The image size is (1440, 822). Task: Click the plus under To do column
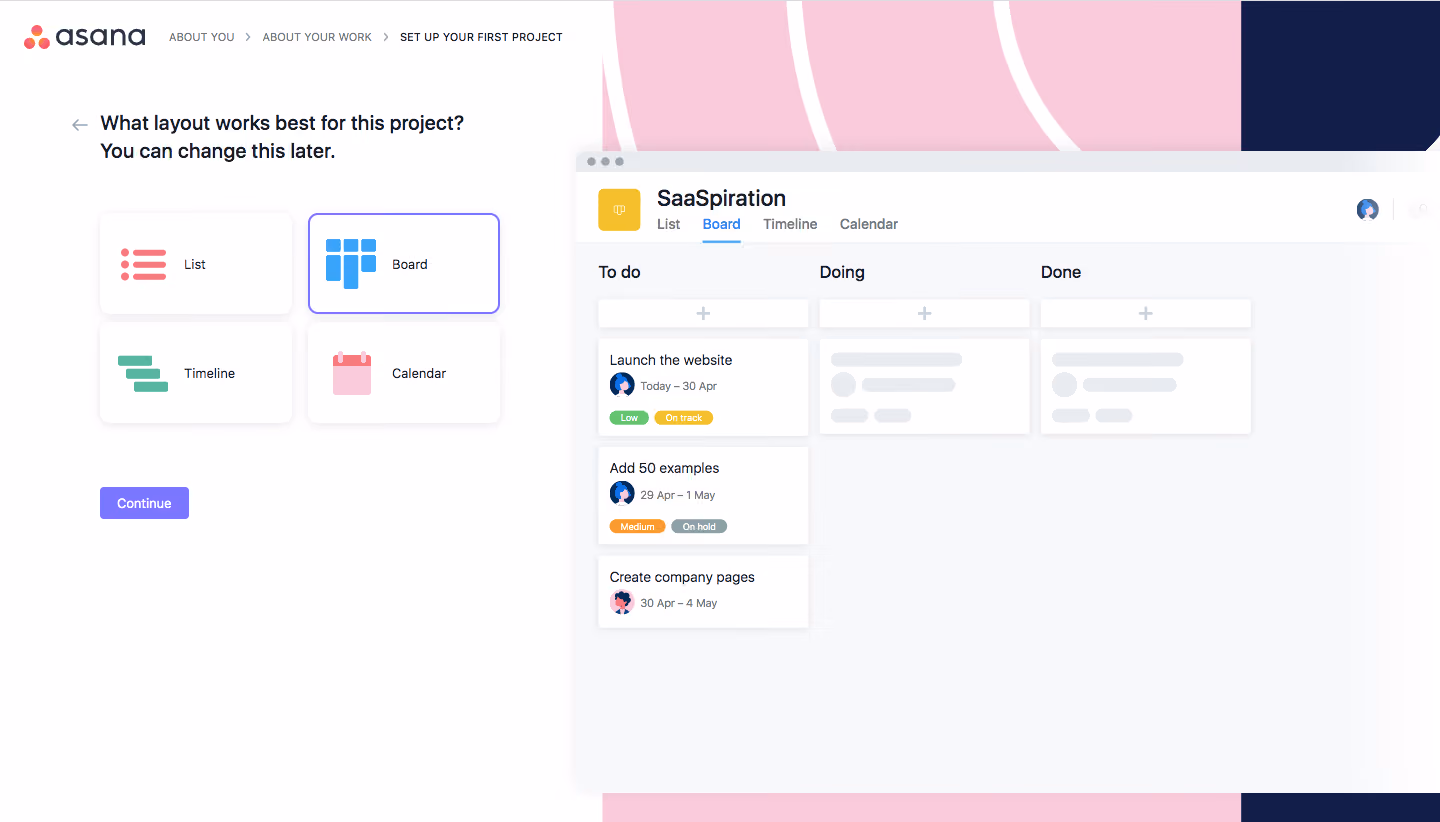(703, 313)
